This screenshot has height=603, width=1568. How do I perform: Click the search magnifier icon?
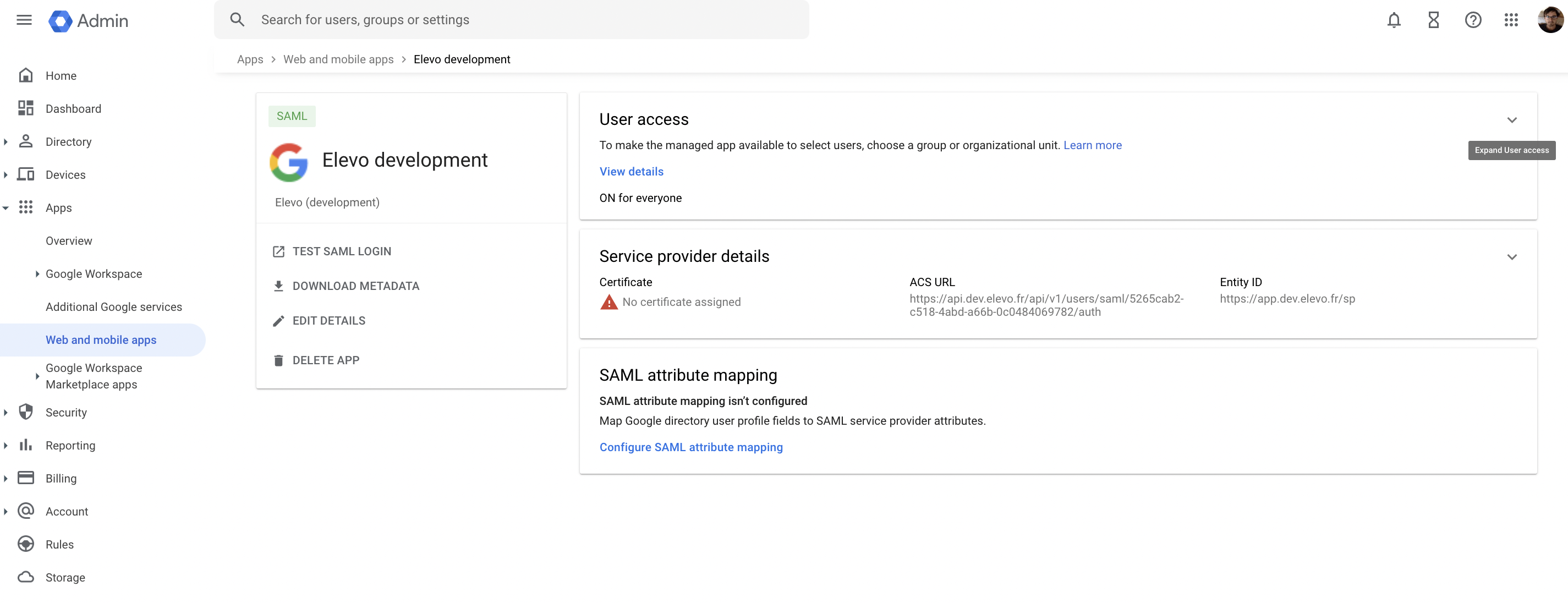[x=237, y=19]
